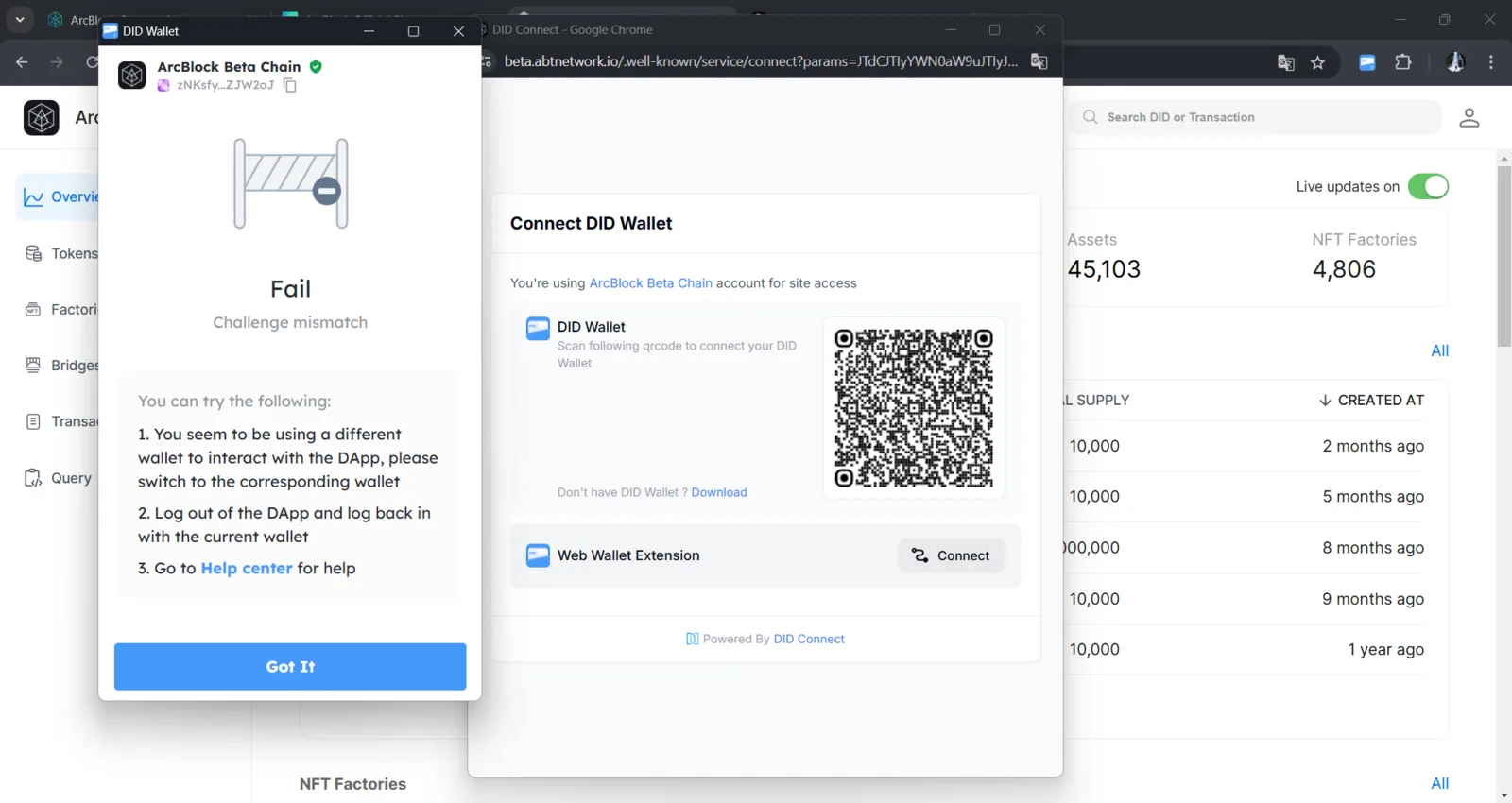
Task: Click the Web Wallet Extension icon
Action: [x=538, y=555]
